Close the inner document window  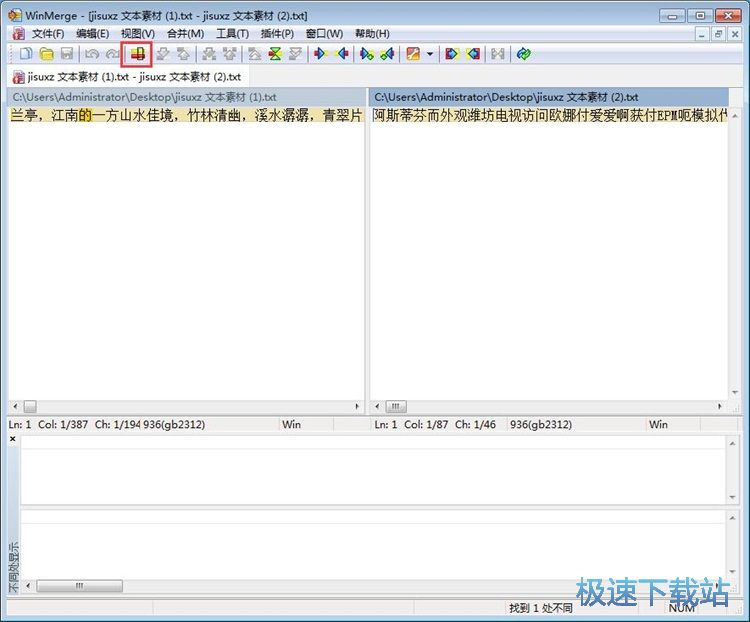click(x=735, y=34)
